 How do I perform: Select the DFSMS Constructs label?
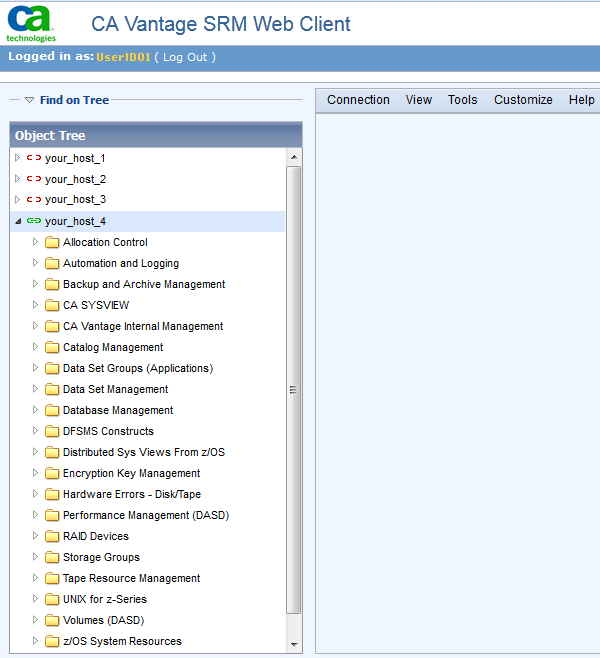click(x=108, y=431)
